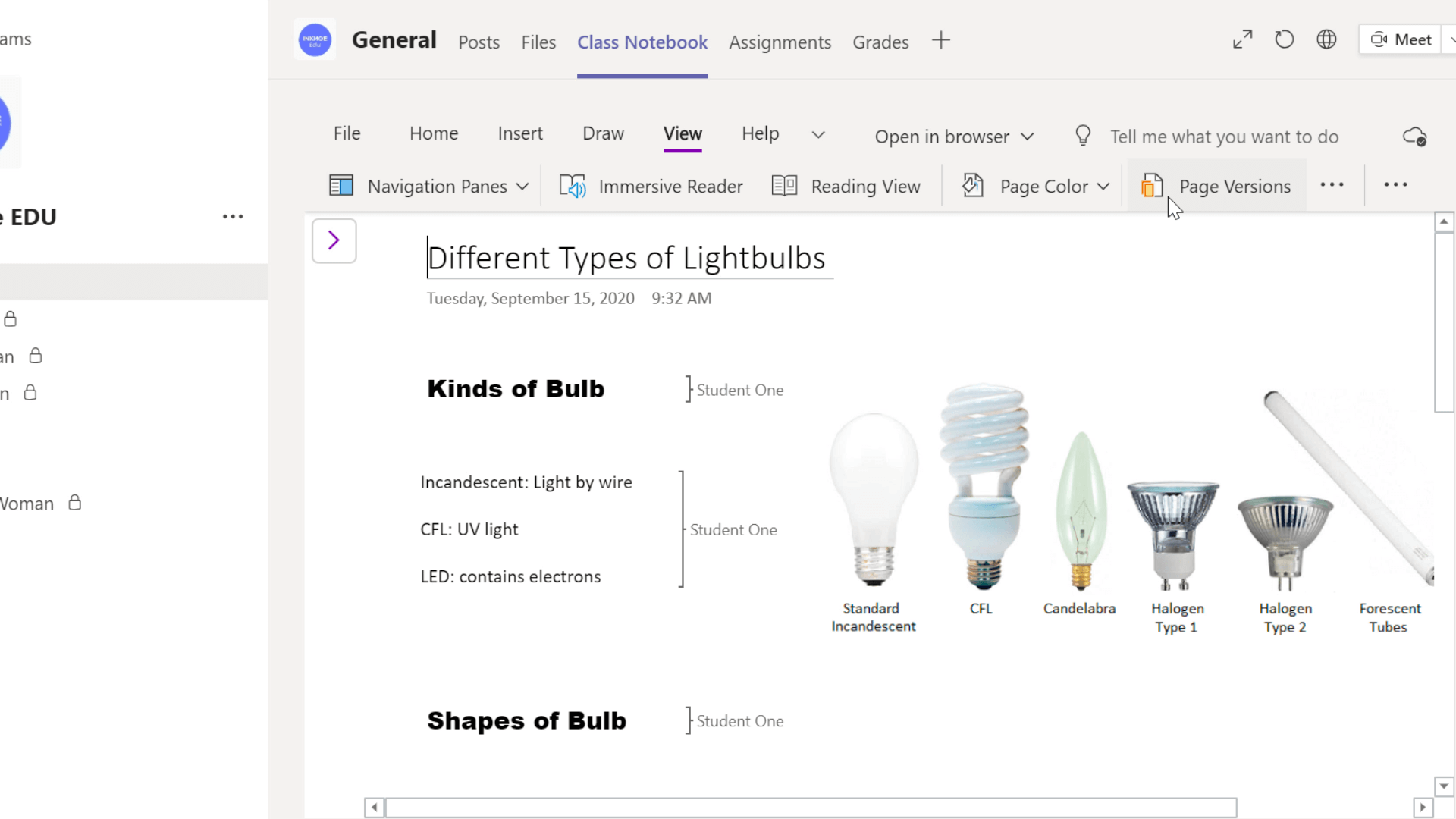
Task: Click the Reading View icon
Action: (786, 185)
